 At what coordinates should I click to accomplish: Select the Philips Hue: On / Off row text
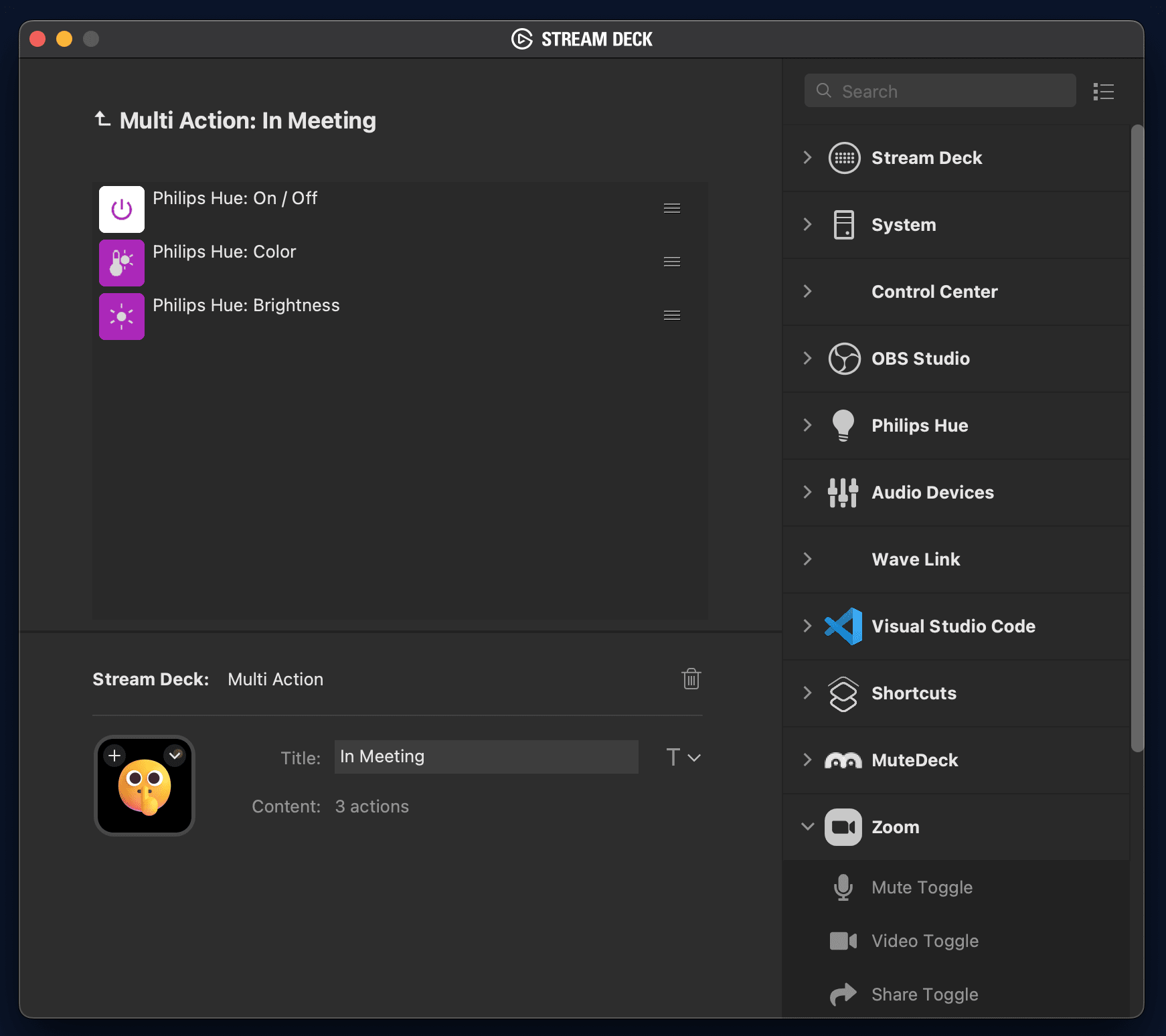point(235,198)
